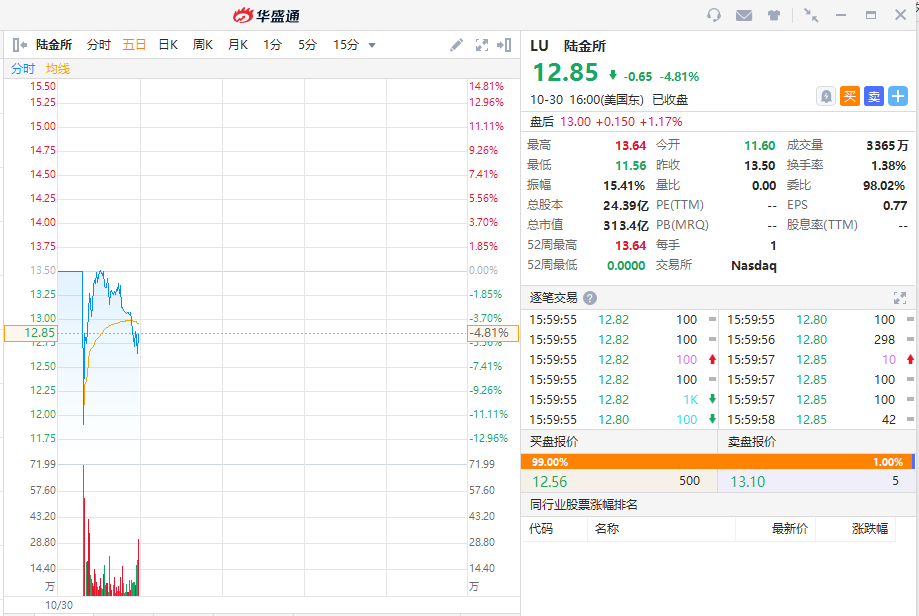Click the shrink window arrows icon
The height and width of the screenshot is (616, 919).
(x=811, y=15)
